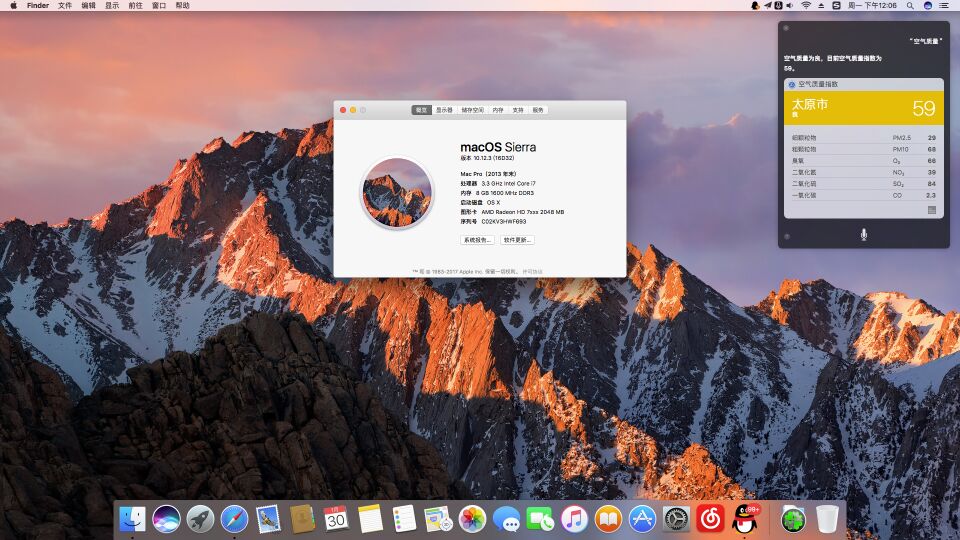This screenshot has width=960, height=540.
Task: Open the Wi-Fi status menu
Action: pyautogui.click(x=805, y=5)
